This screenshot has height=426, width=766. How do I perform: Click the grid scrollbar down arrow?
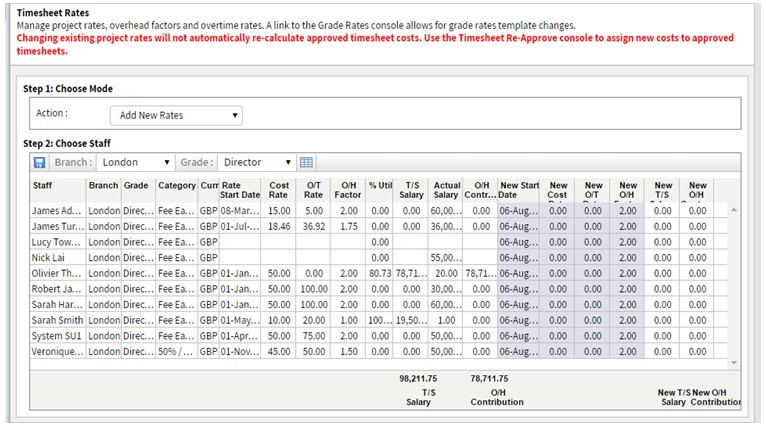734,362
